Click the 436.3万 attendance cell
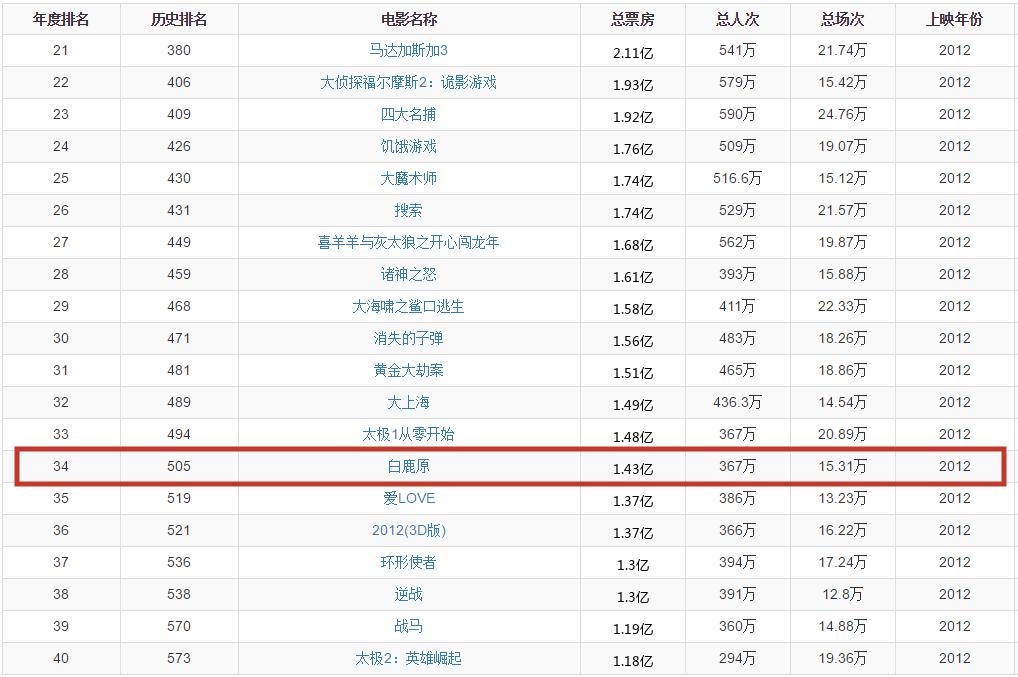This screenshot has height=677, width=1018. 738,402
